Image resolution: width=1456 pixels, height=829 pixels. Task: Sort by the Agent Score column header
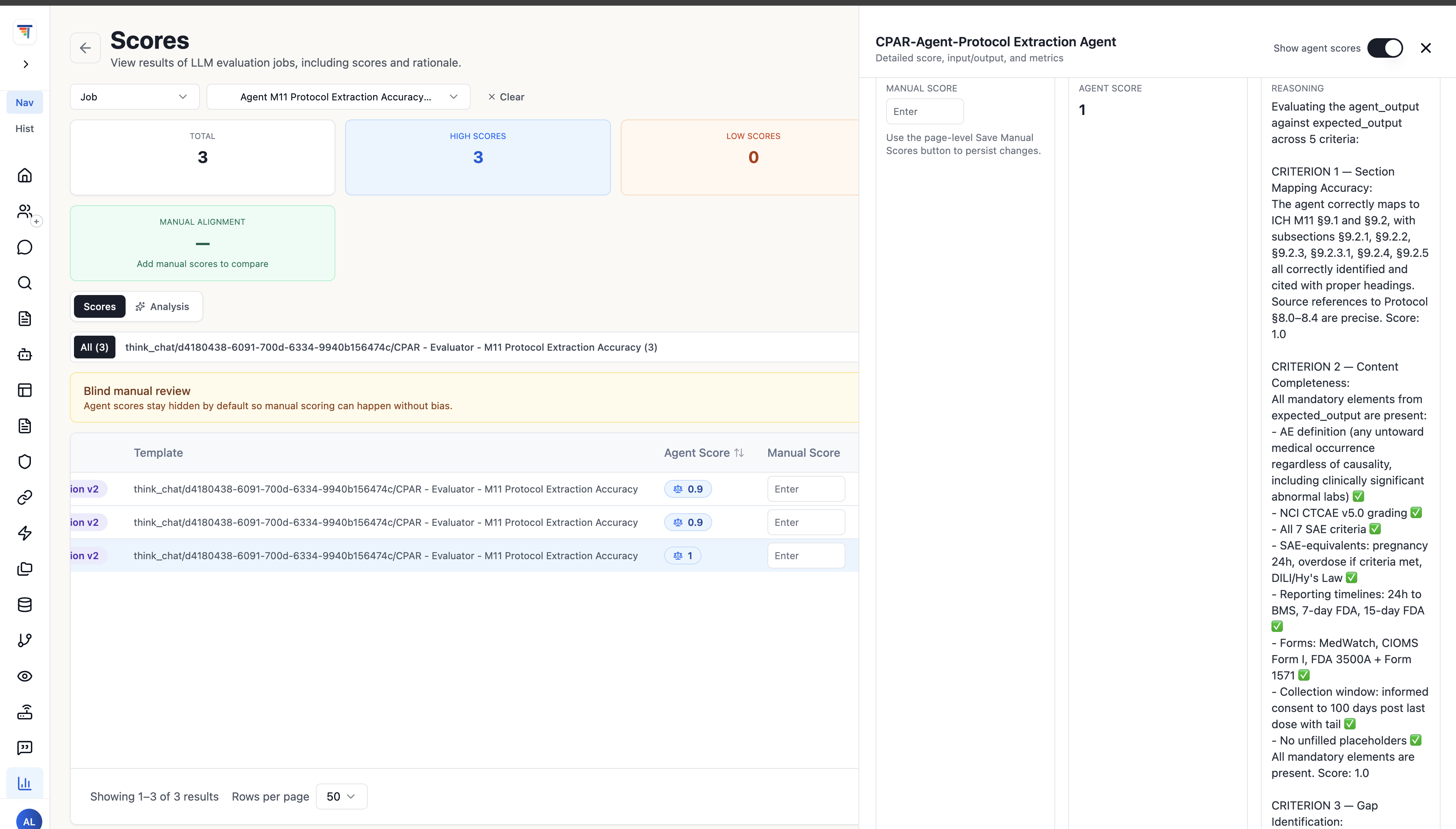point(704,453)
